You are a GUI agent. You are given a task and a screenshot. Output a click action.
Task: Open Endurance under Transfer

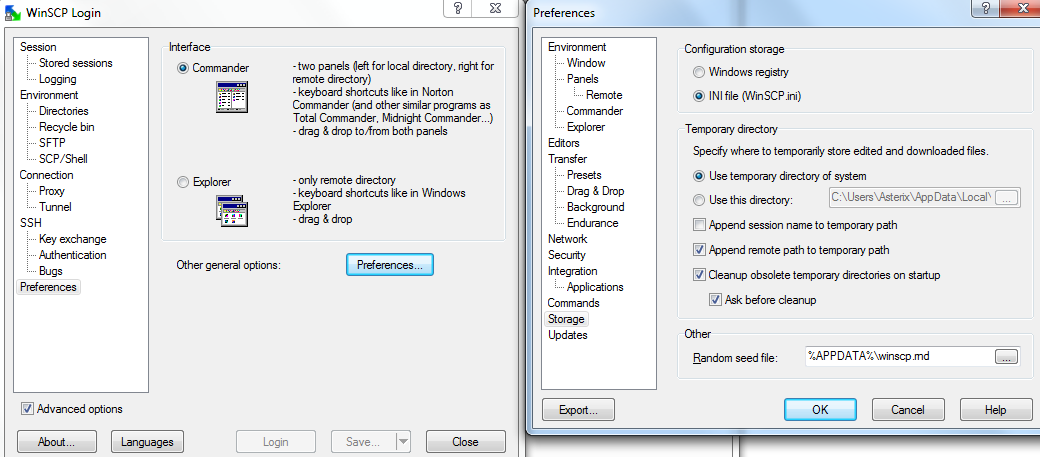click(592, 223)
